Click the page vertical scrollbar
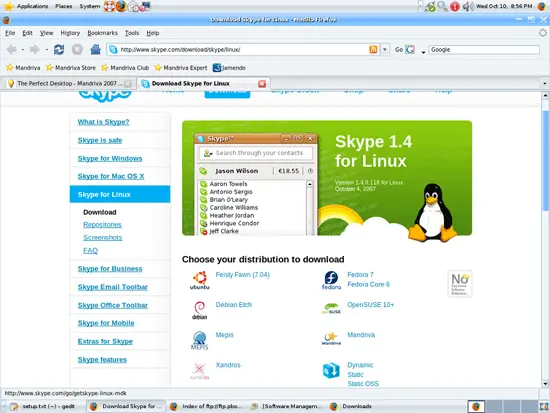The width and height of the screenshot is (550, 413). 545,240
